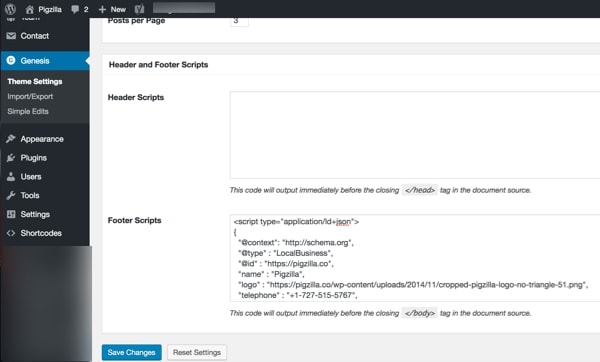Screen dimensions: 600x362
Task: Click the Tools wrench icon
Action: pyautogui.click(x=11, y=195)
